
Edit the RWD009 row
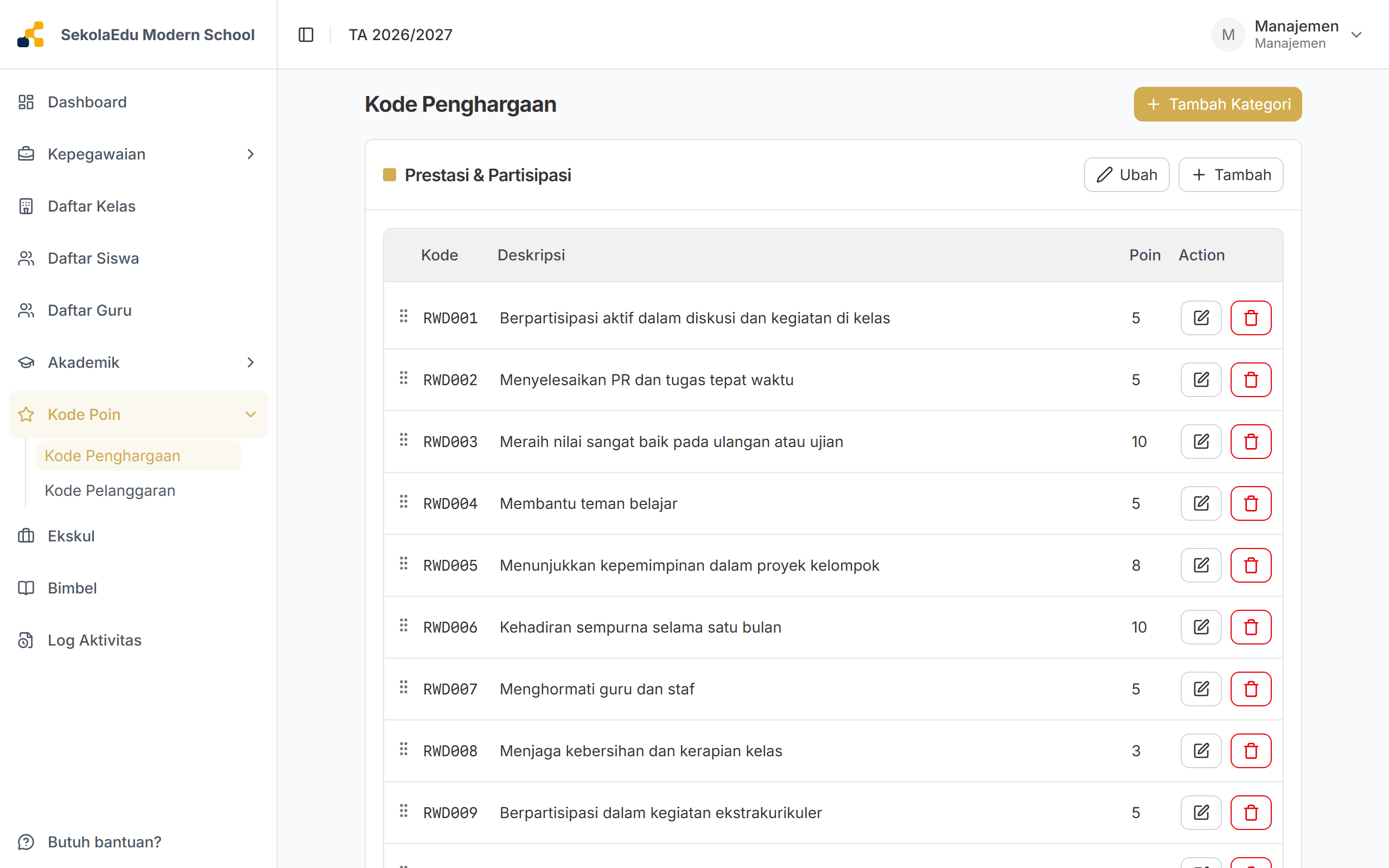click(1201, 813)
